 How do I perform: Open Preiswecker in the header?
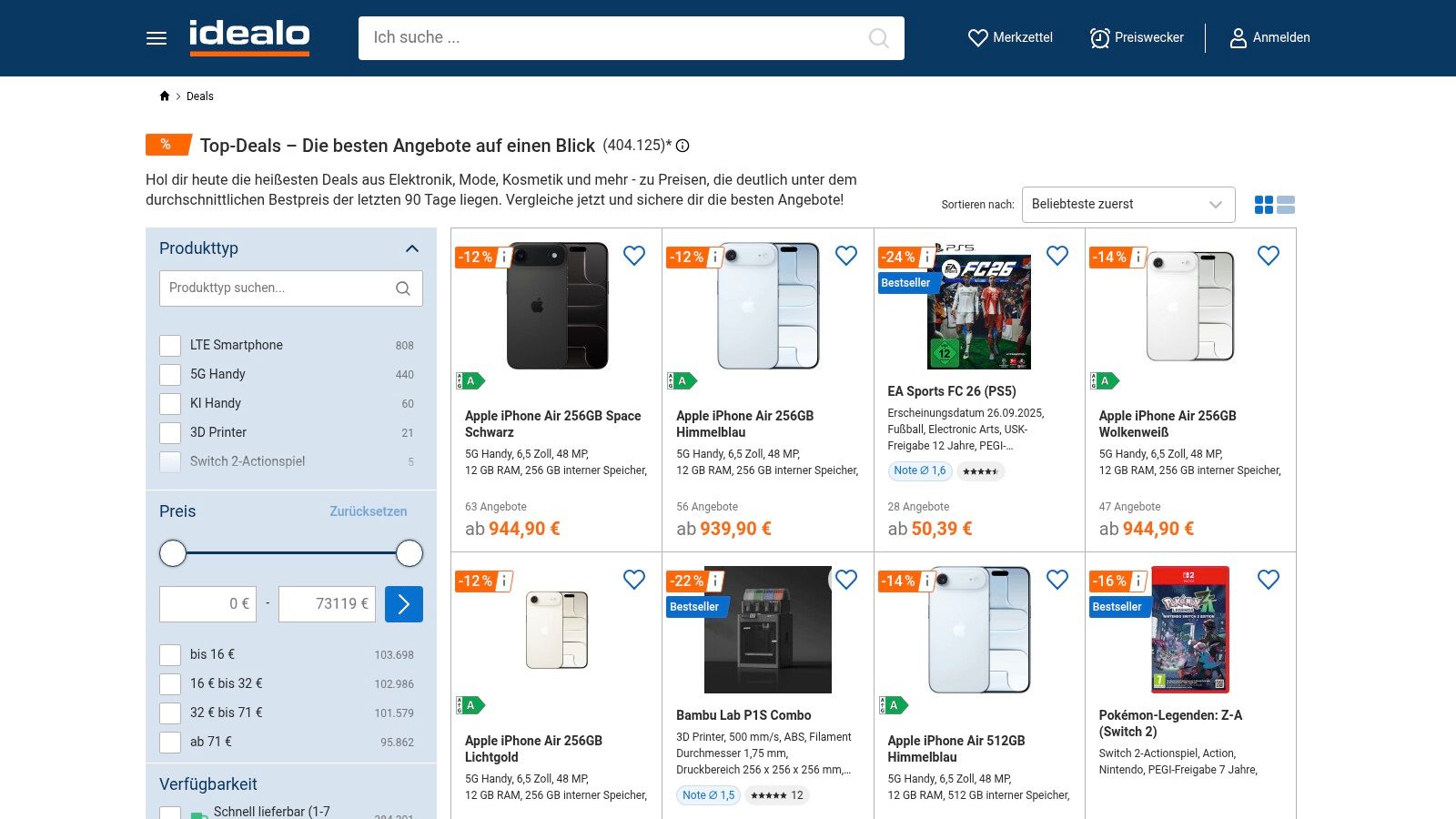pos(1137,38)
